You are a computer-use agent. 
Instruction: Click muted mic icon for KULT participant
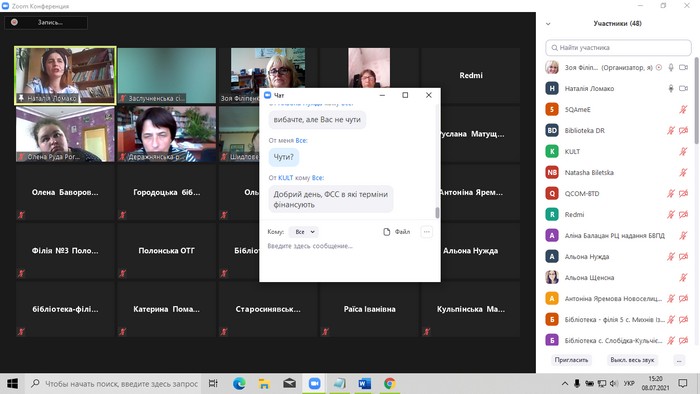(x=683, y=151)
